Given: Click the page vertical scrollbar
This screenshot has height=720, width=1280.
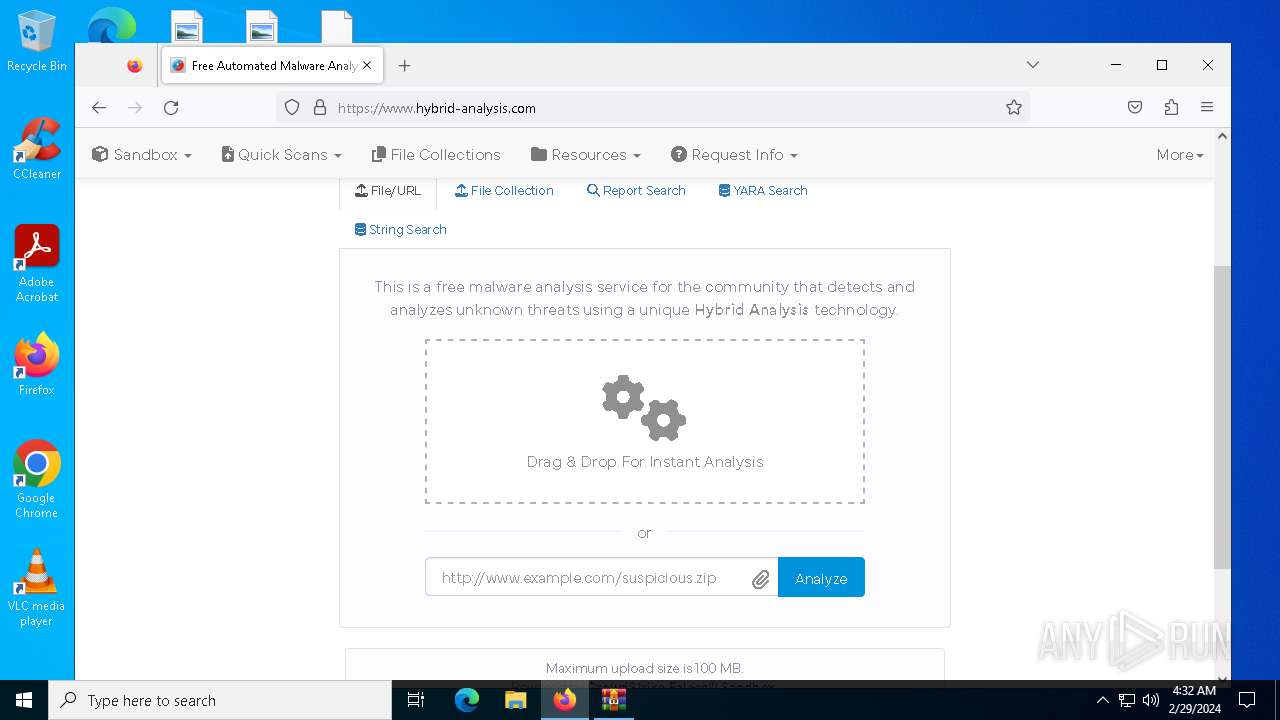Looking at the screenshot, I should coord(1222,418).
